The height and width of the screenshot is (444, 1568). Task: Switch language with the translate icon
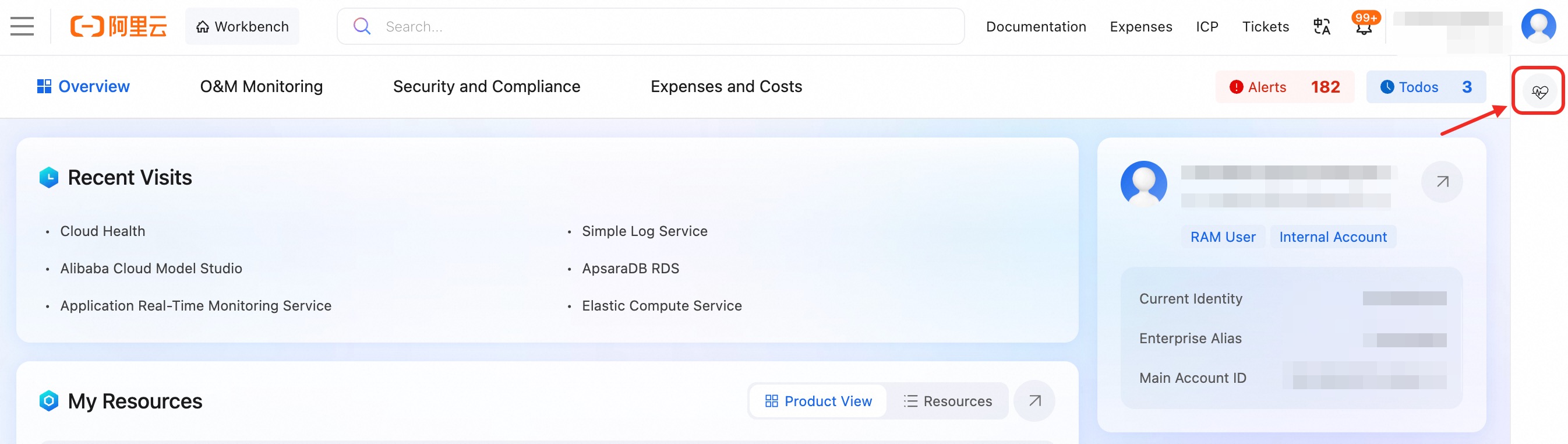[1322, 26]
